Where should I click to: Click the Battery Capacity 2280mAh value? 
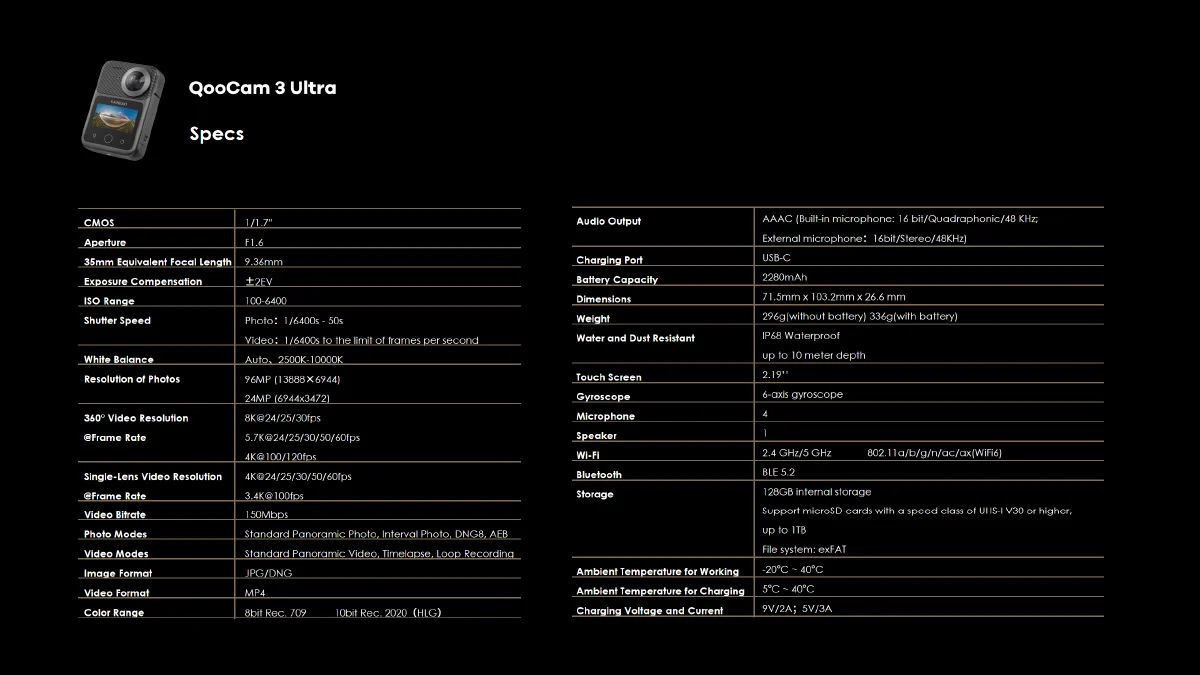[784, 278]
